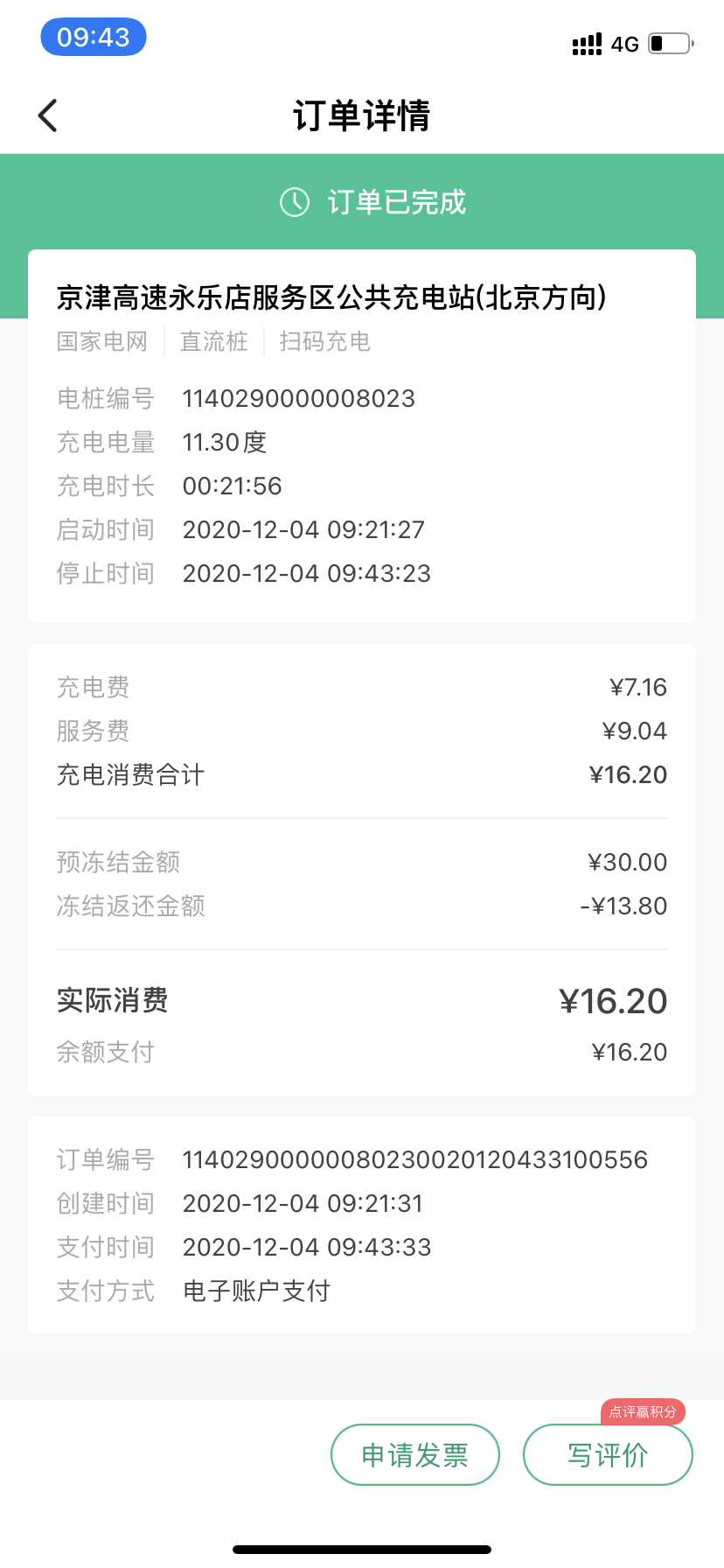
Task: Tap the 订单详情 page title
Action: [x=362, y=115]
